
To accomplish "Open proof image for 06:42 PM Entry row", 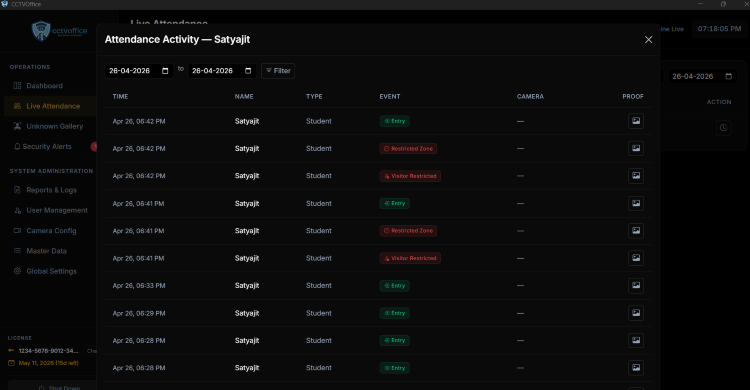I will (636, 121).
